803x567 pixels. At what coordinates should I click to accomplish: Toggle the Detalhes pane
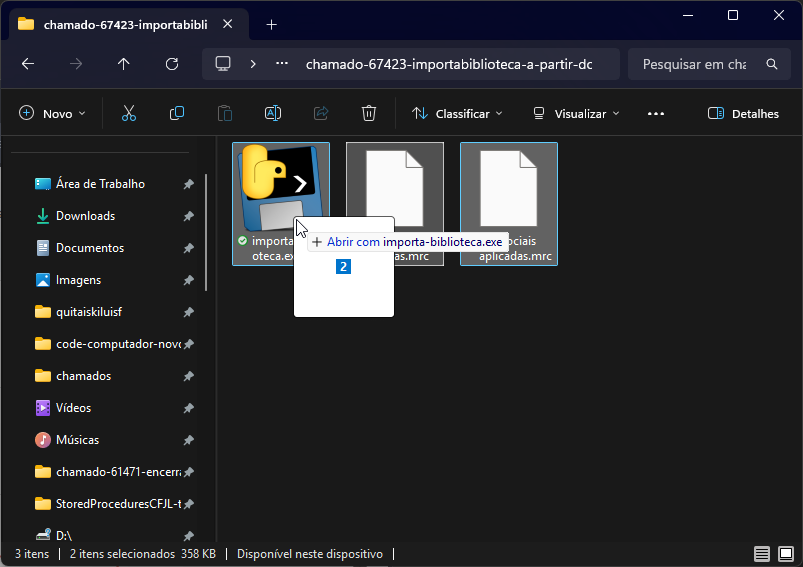tap(743, 114)
